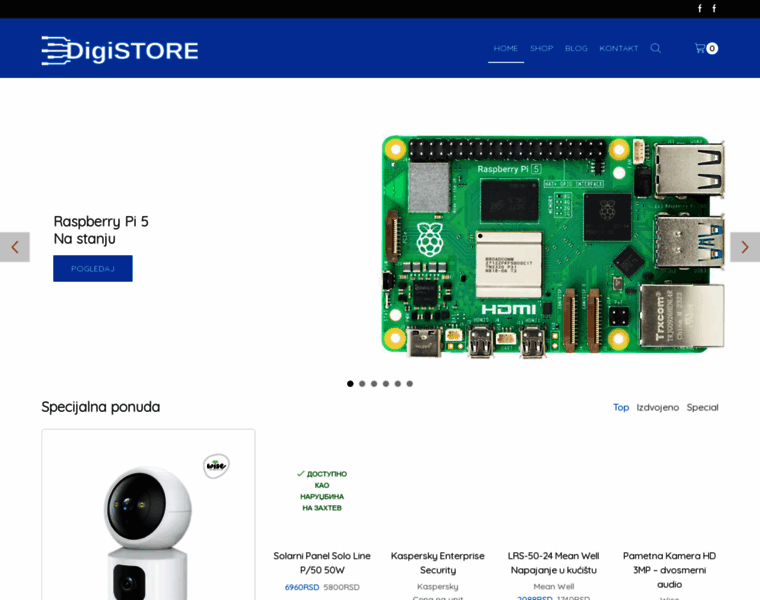Image resolution: width=760 pixels, height=600 pixels.
Task: Select the third slider dot
Action: tap(374, 384)
